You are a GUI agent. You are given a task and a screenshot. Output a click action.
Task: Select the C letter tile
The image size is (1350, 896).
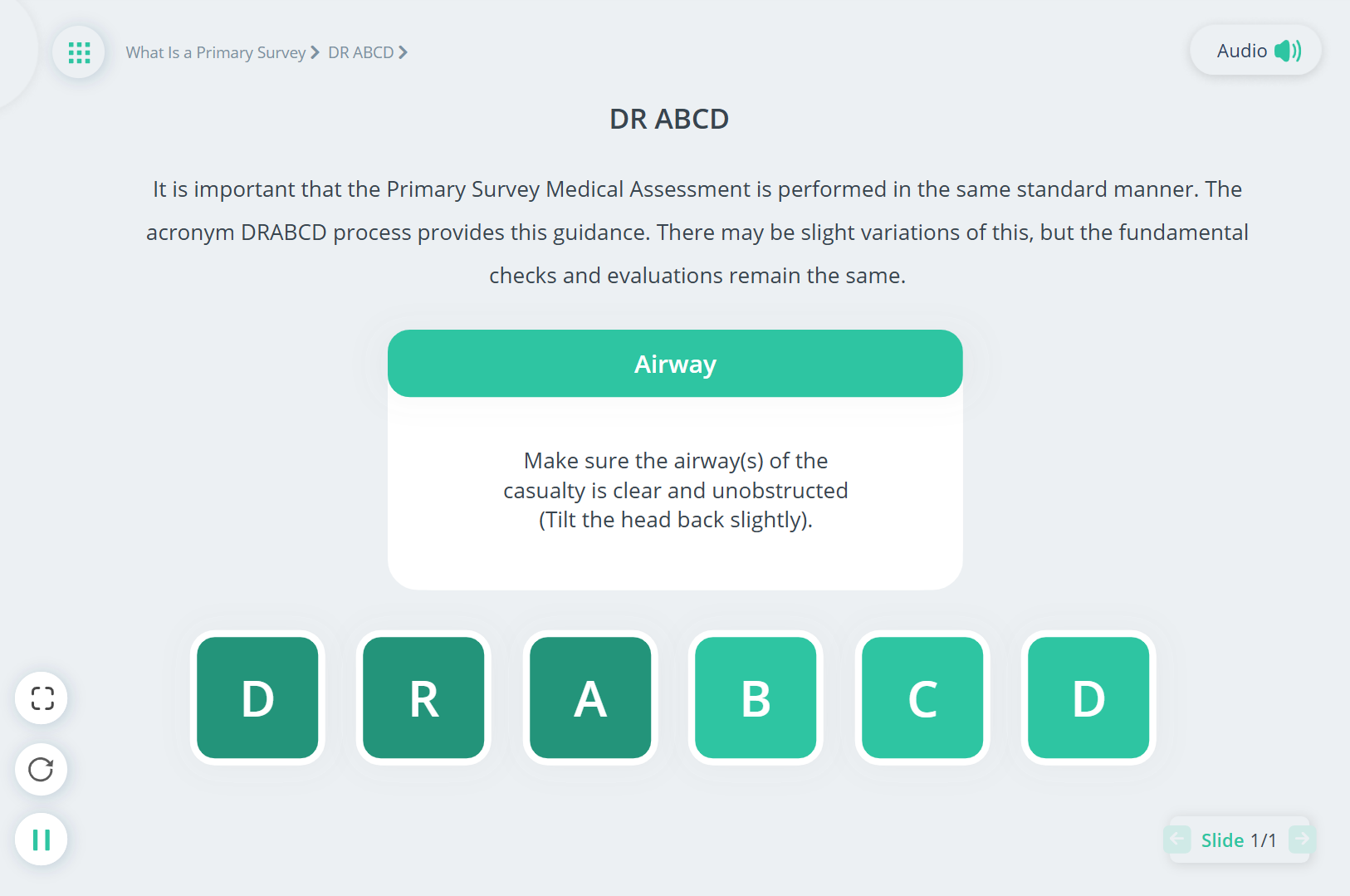(922, 698)
